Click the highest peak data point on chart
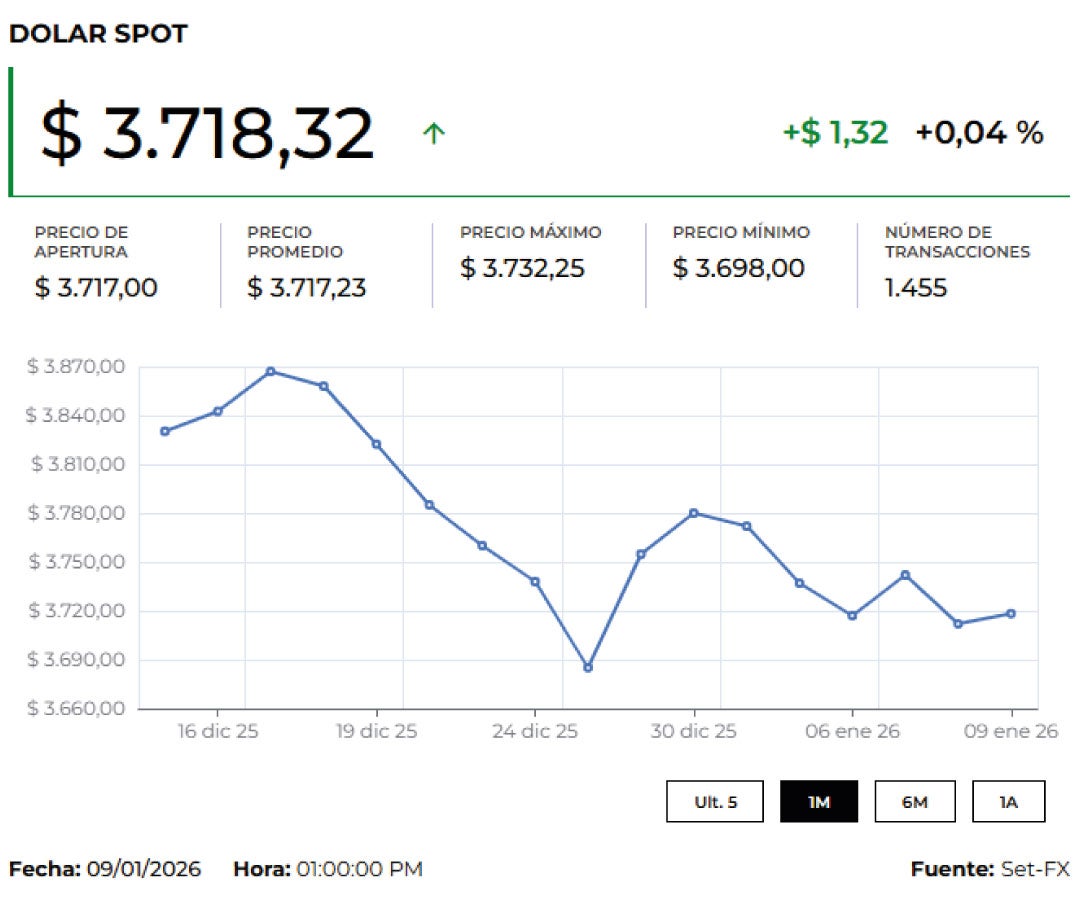Image resolution: width=1080 pixels, height=900 pixels. click(x=270, y=371)
